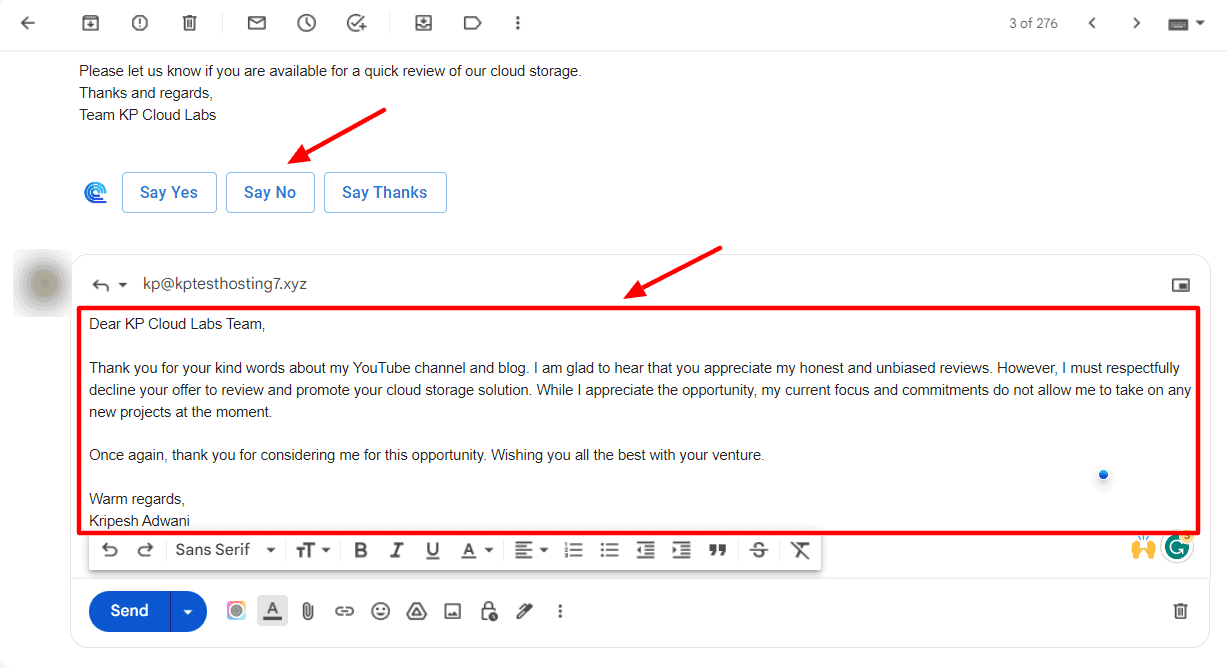The image size is (1228, 668).
Task: Open the Sans Serif font dropdown
Action: point(225,550)
